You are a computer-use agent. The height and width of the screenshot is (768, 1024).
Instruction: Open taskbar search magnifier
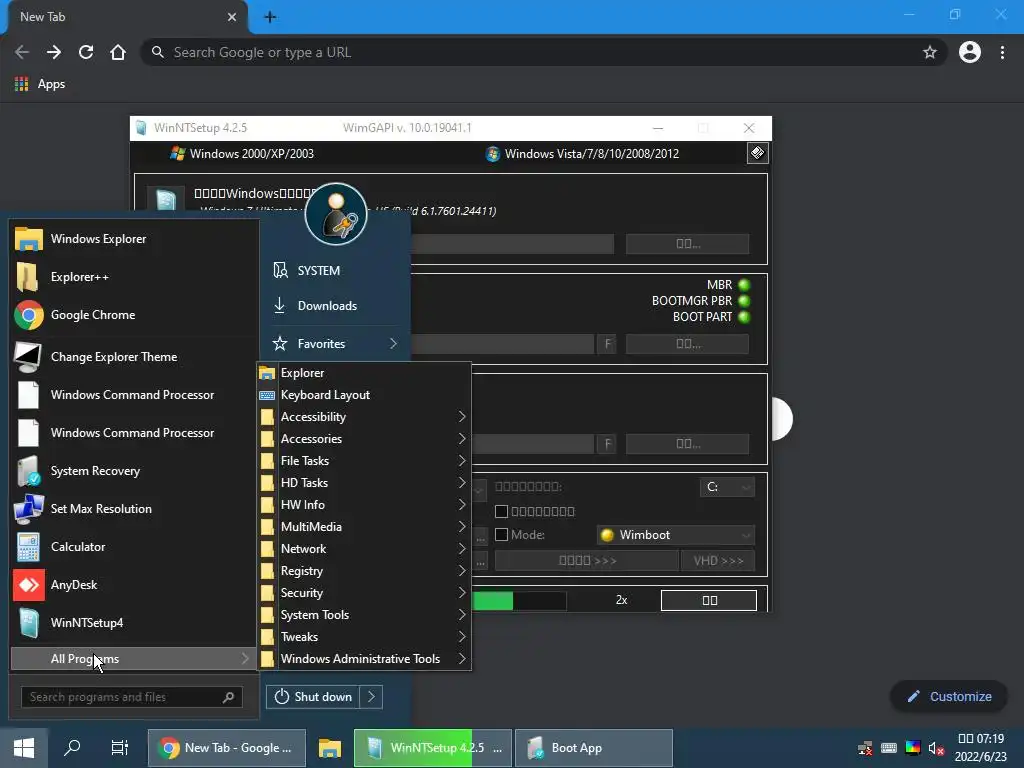click(72, 748)
